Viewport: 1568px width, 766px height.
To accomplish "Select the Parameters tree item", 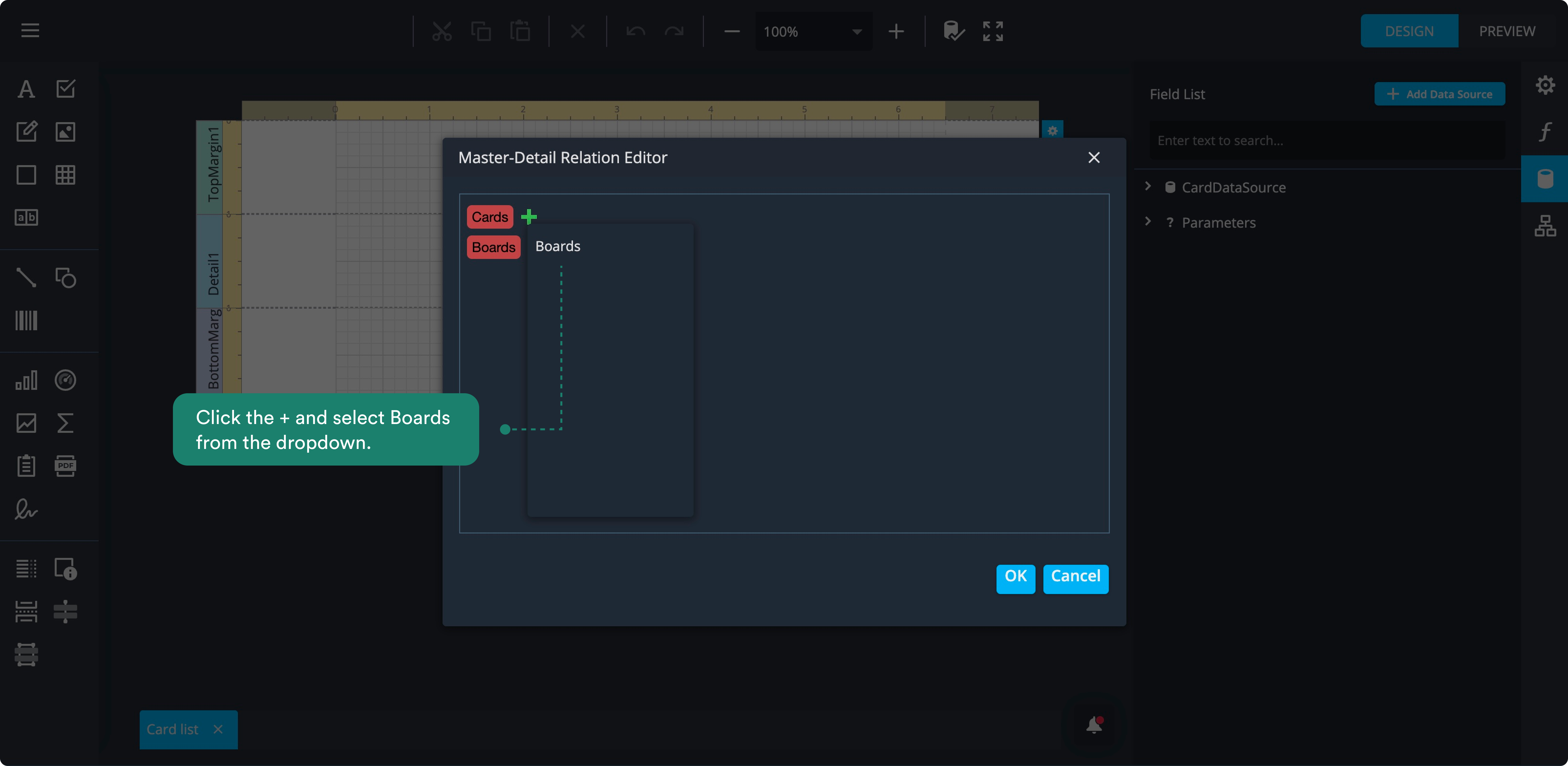I will click(1218, 223).
